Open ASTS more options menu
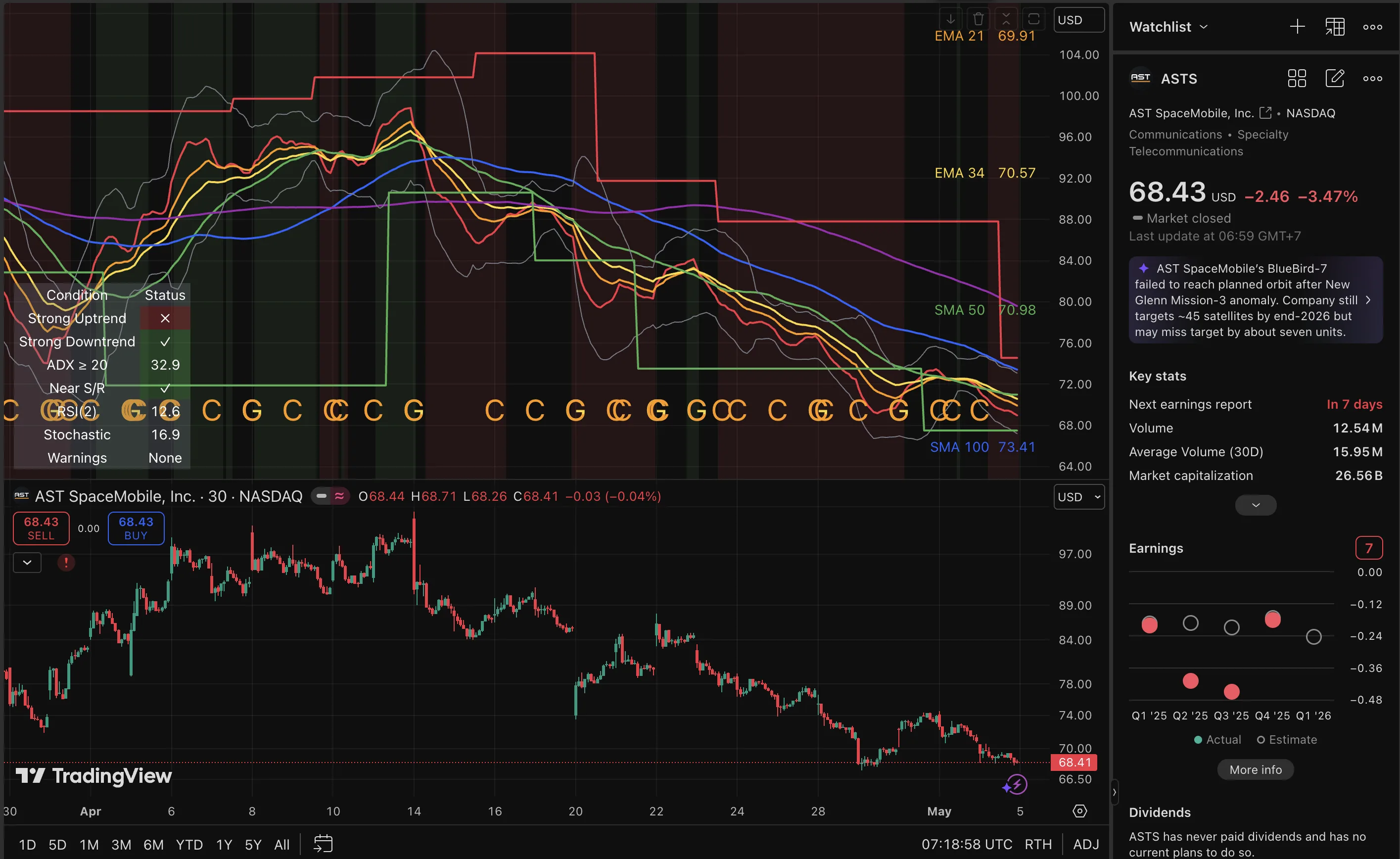Screen dimensions: 1400x859 pyautogui.click(x=1373, y=79)
